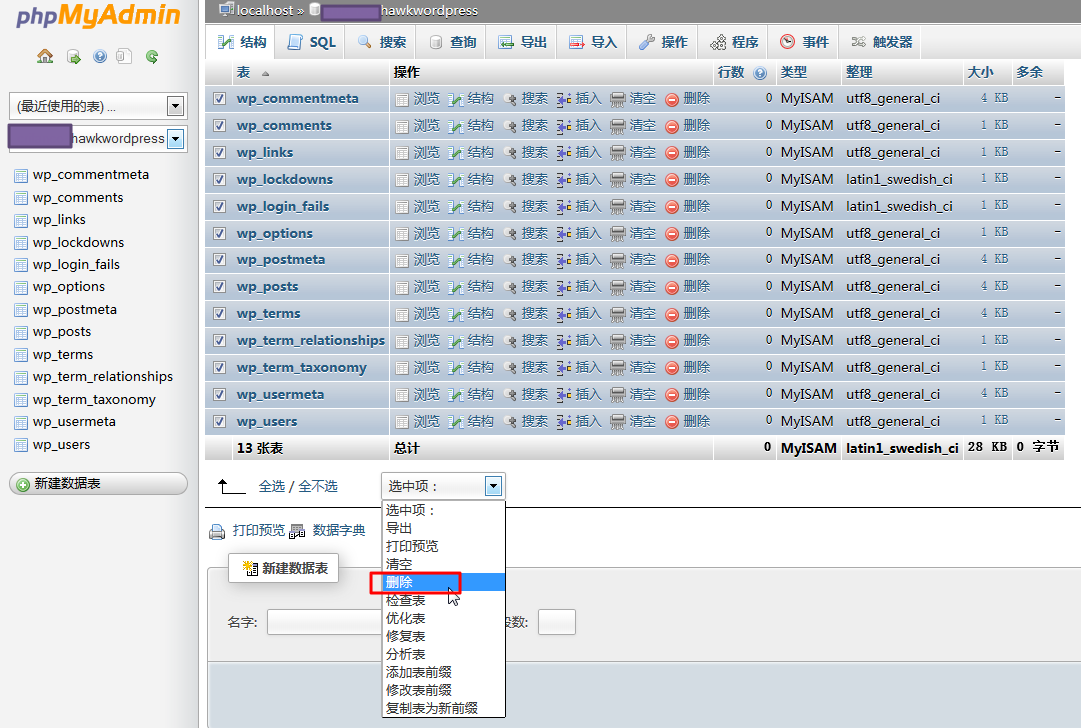Click the search icon in wp_lockdowns row
This screenshot has width=1081, height=728.
(510, 180)
